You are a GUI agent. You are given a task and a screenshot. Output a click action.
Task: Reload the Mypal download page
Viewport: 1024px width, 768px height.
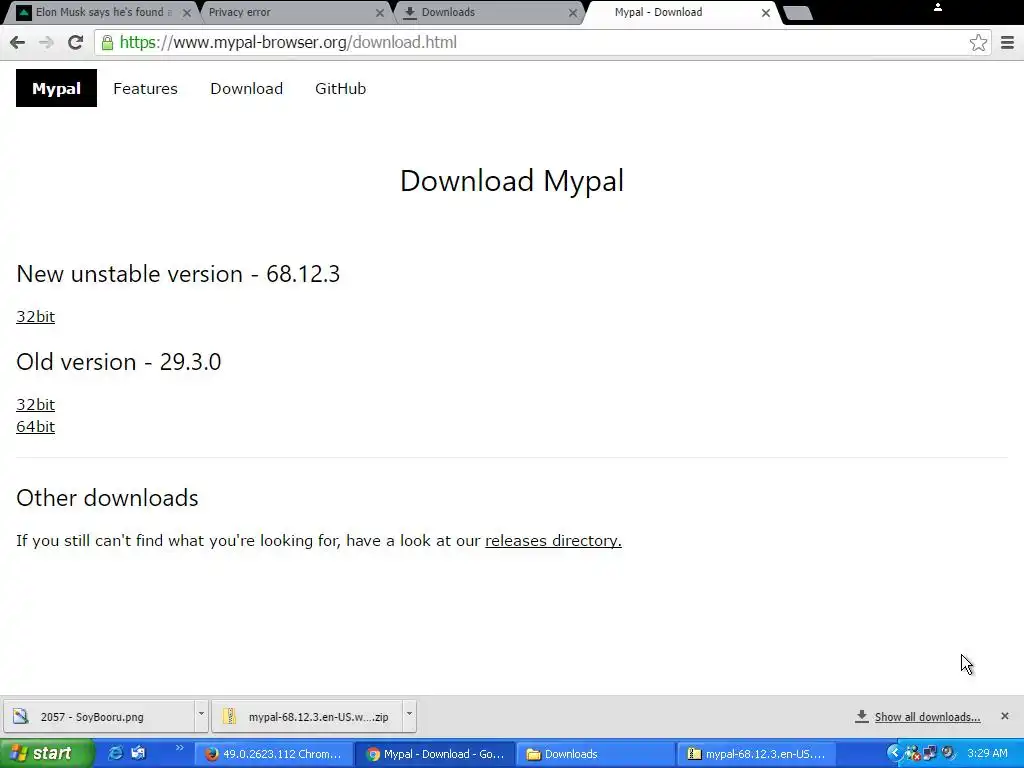point(75,42)
